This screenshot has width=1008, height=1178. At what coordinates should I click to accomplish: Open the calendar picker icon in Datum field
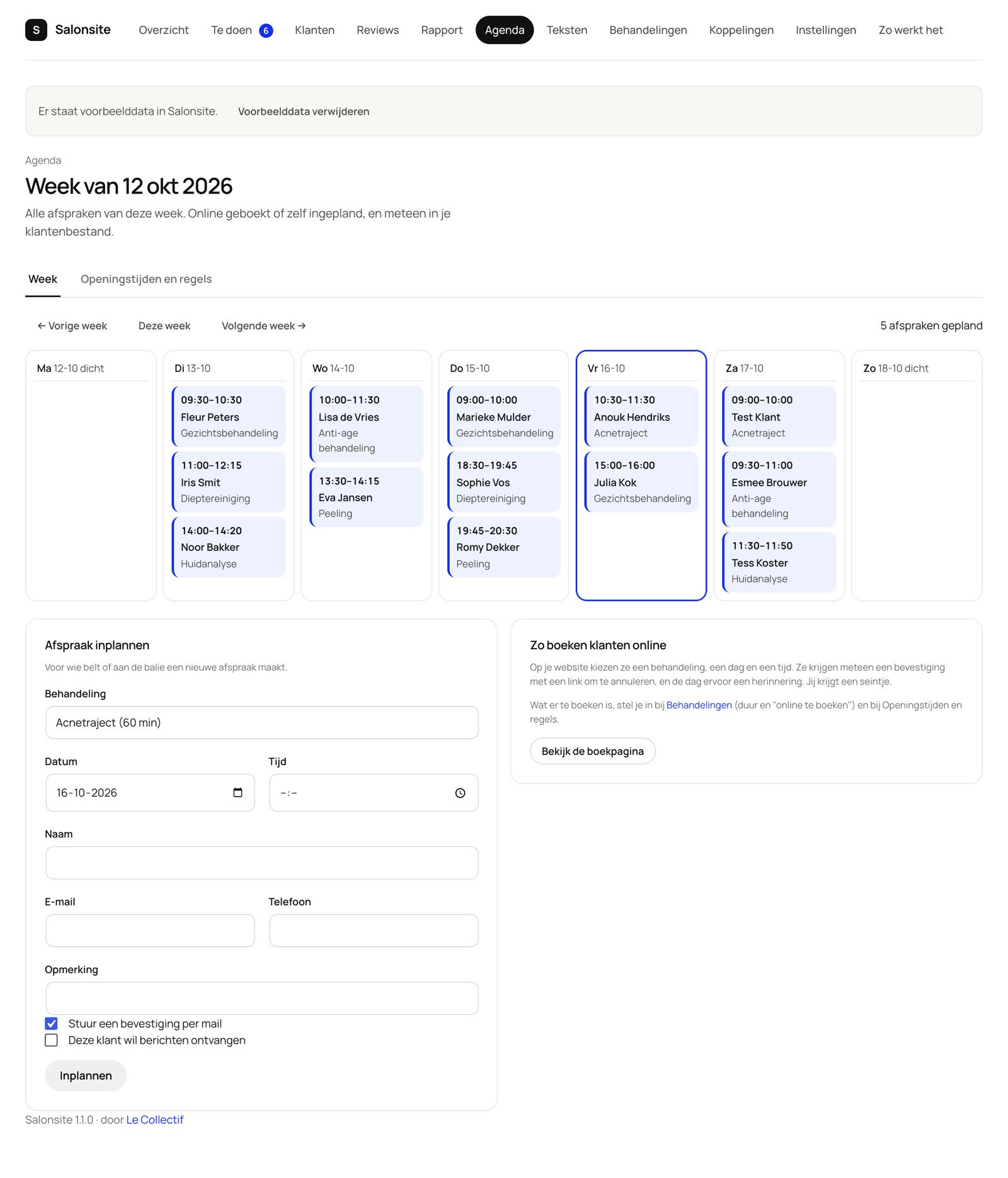pos(238,792)
